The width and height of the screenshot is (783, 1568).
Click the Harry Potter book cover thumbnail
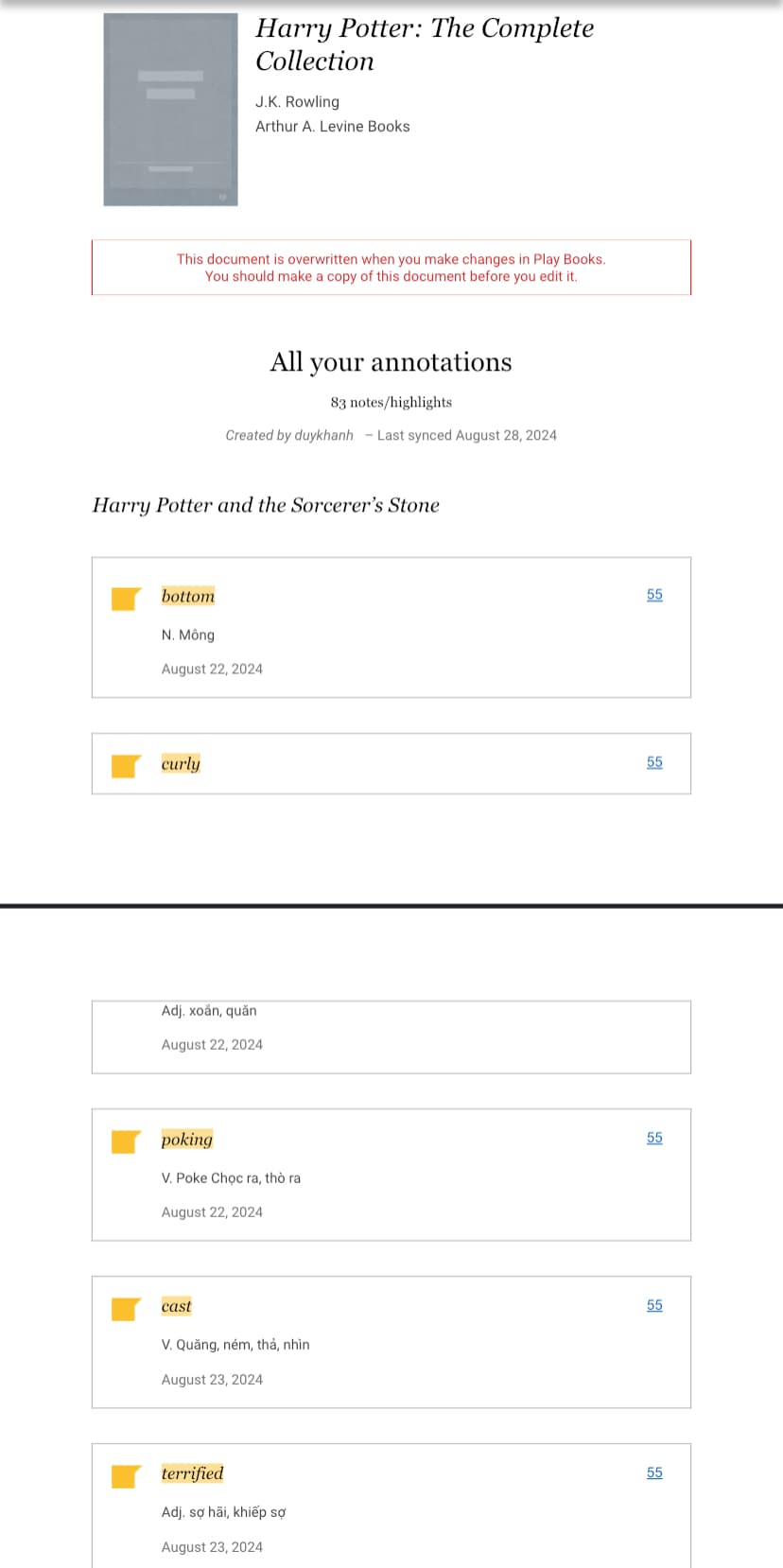pos(170,110)
